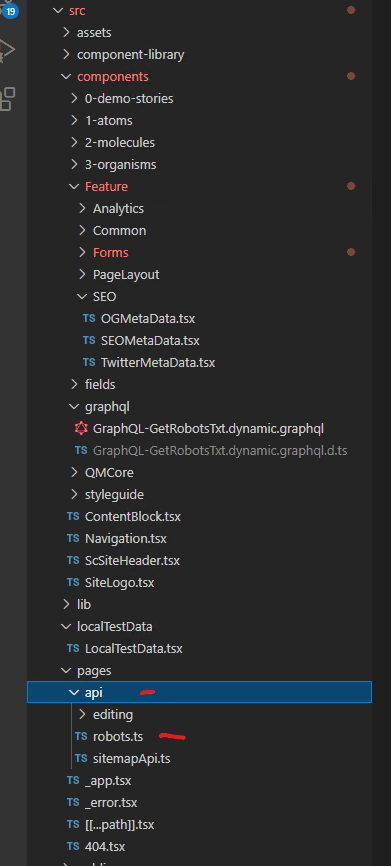Open GraphQL-GetRobotsTxt.dynamic.graphql.d.ts file
The width and height of the screenshot is (391, 866).
pos(220,451)
